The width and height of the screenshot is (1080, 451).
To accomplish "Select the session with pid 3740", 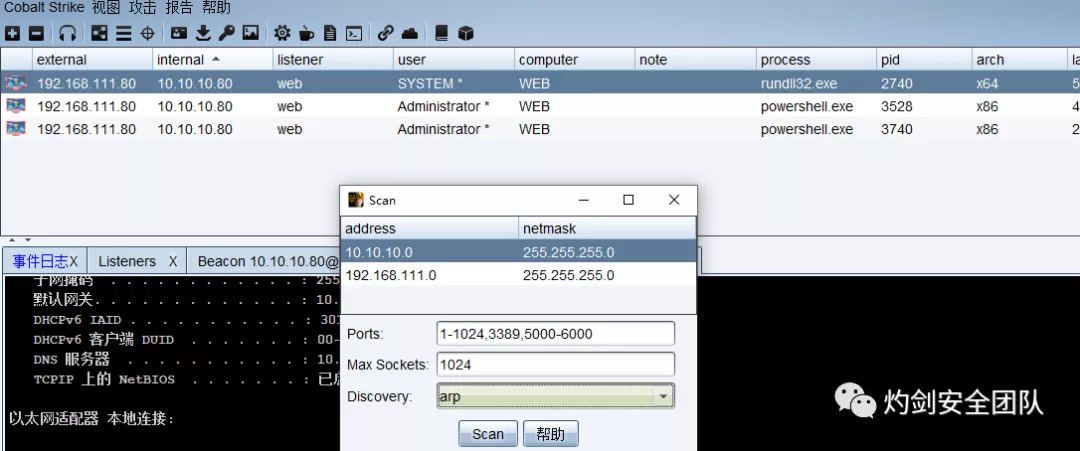I will 540,129.
